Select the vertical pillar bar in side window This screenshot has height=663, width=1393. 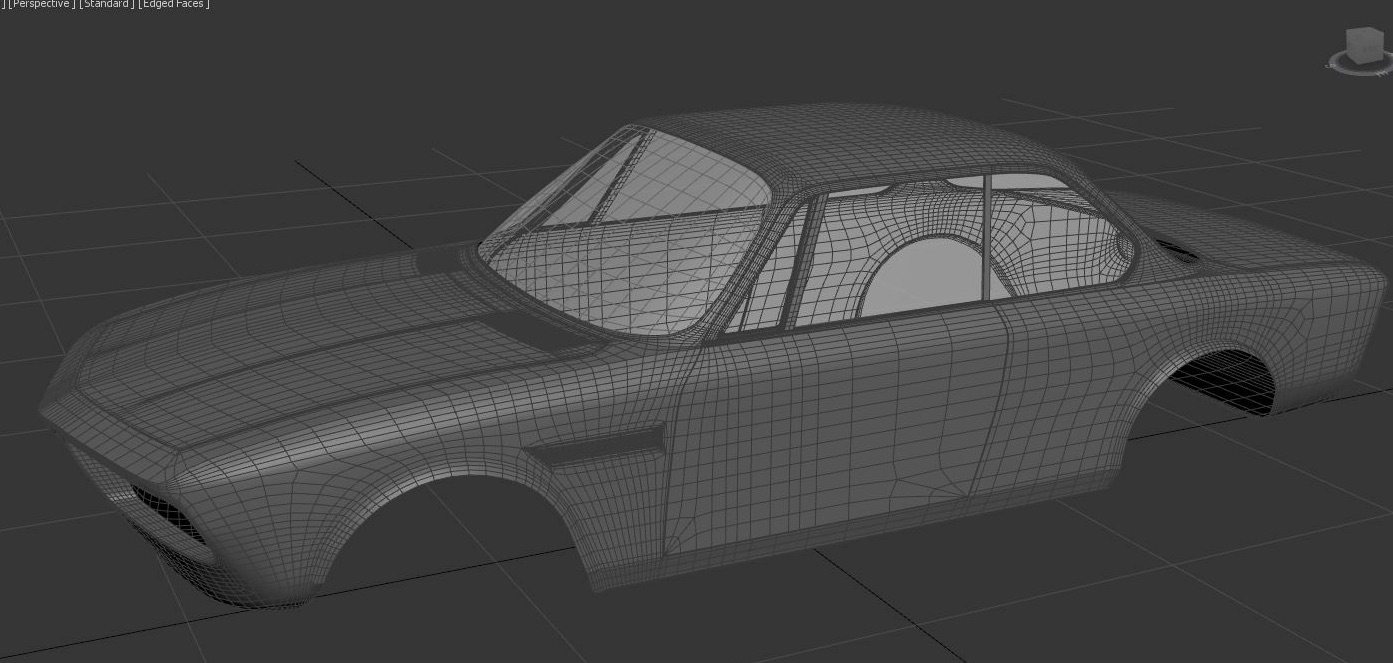(x=985, y=238)
